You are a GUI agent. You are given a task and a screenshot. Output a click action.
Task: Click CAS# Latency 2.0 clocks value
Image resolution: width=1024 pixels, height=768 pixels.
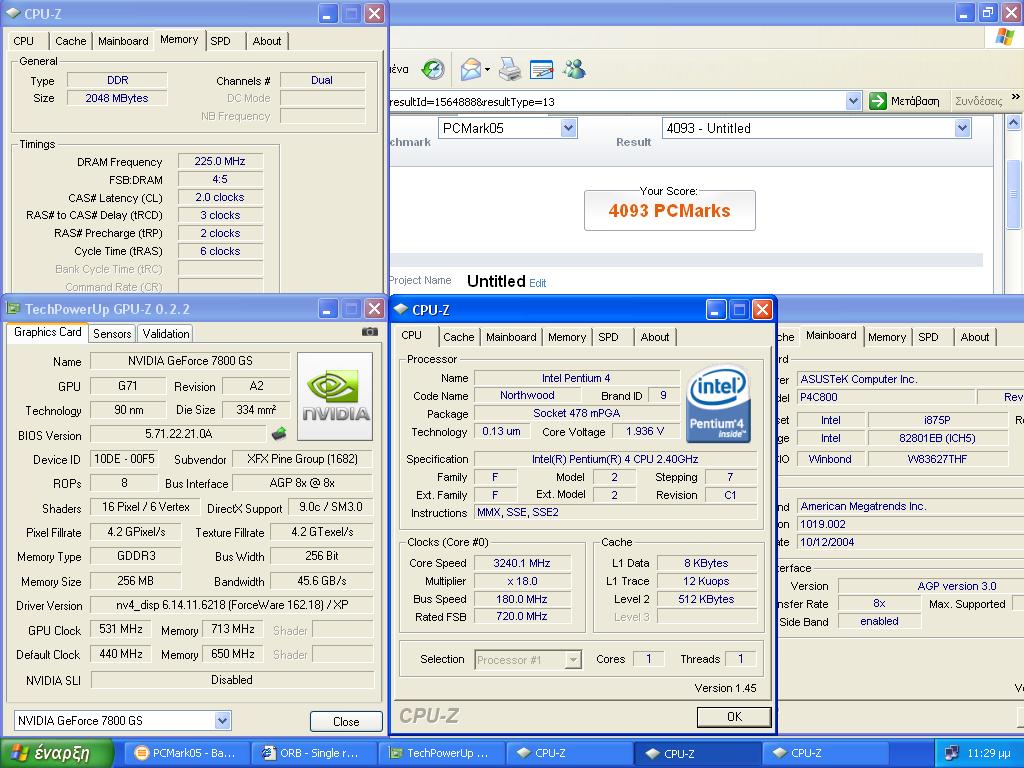[x=220, y=197]
